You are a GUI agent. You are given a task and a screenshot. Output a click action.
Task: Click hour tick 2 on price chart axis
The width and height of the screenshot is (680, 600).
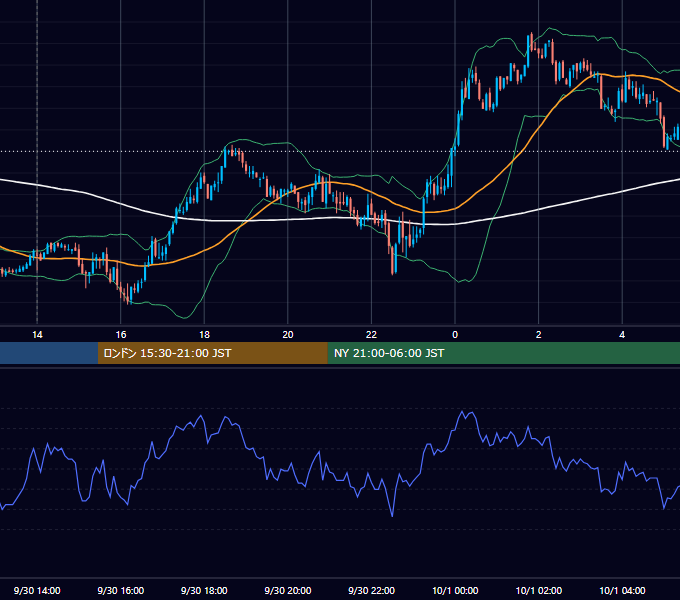[539, 335]
